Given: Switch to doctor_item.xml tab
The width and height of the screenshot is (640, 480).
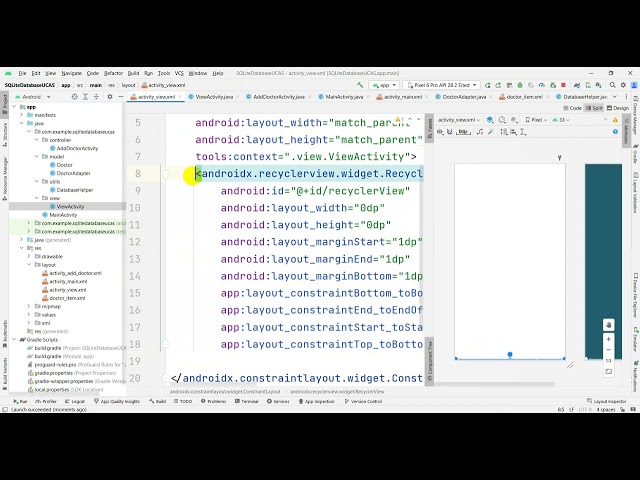Looking at the screenshot, I should tap(524, 97).
